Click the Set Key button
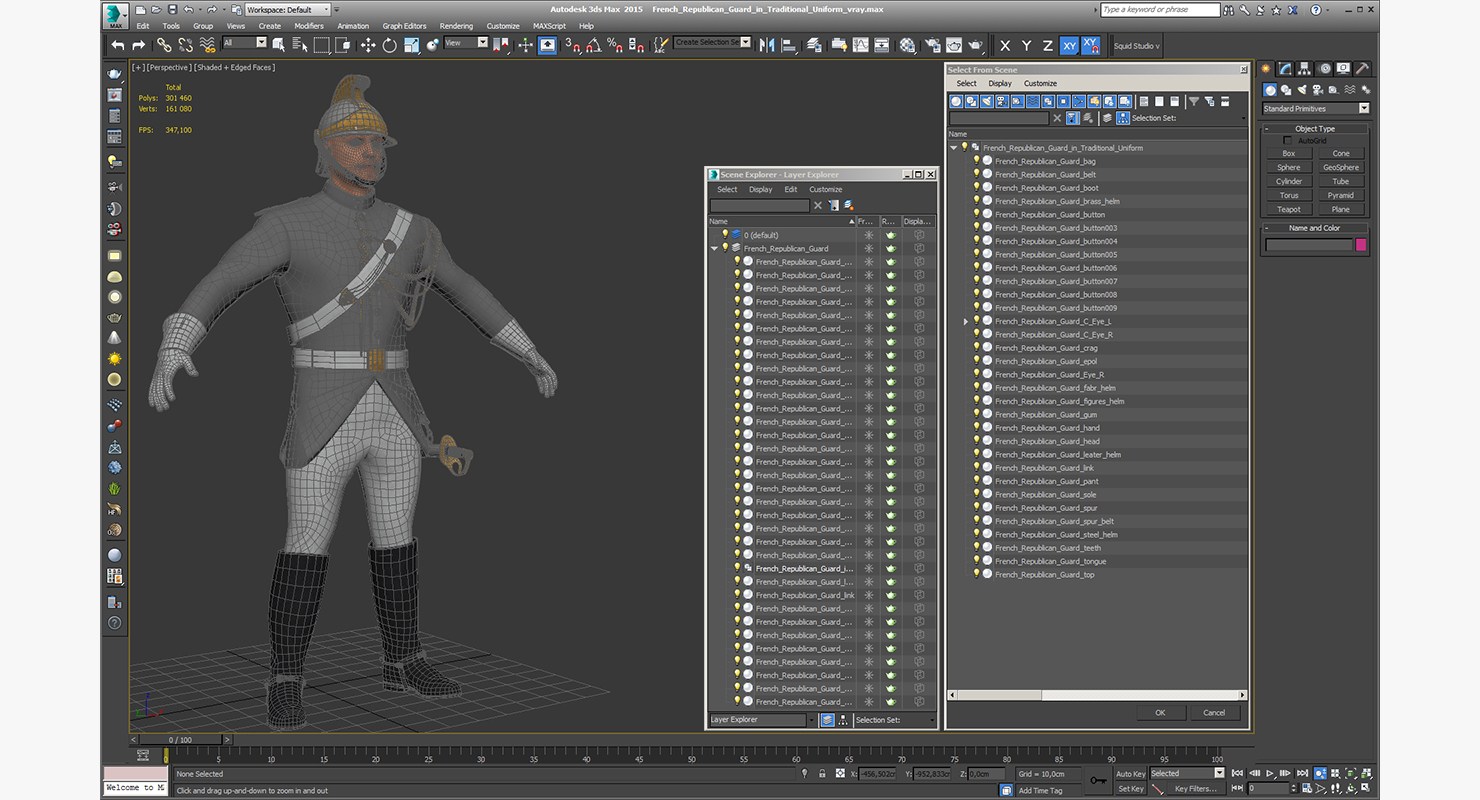This screenshot has width=1480, height=800. [x=1130, y=789]
